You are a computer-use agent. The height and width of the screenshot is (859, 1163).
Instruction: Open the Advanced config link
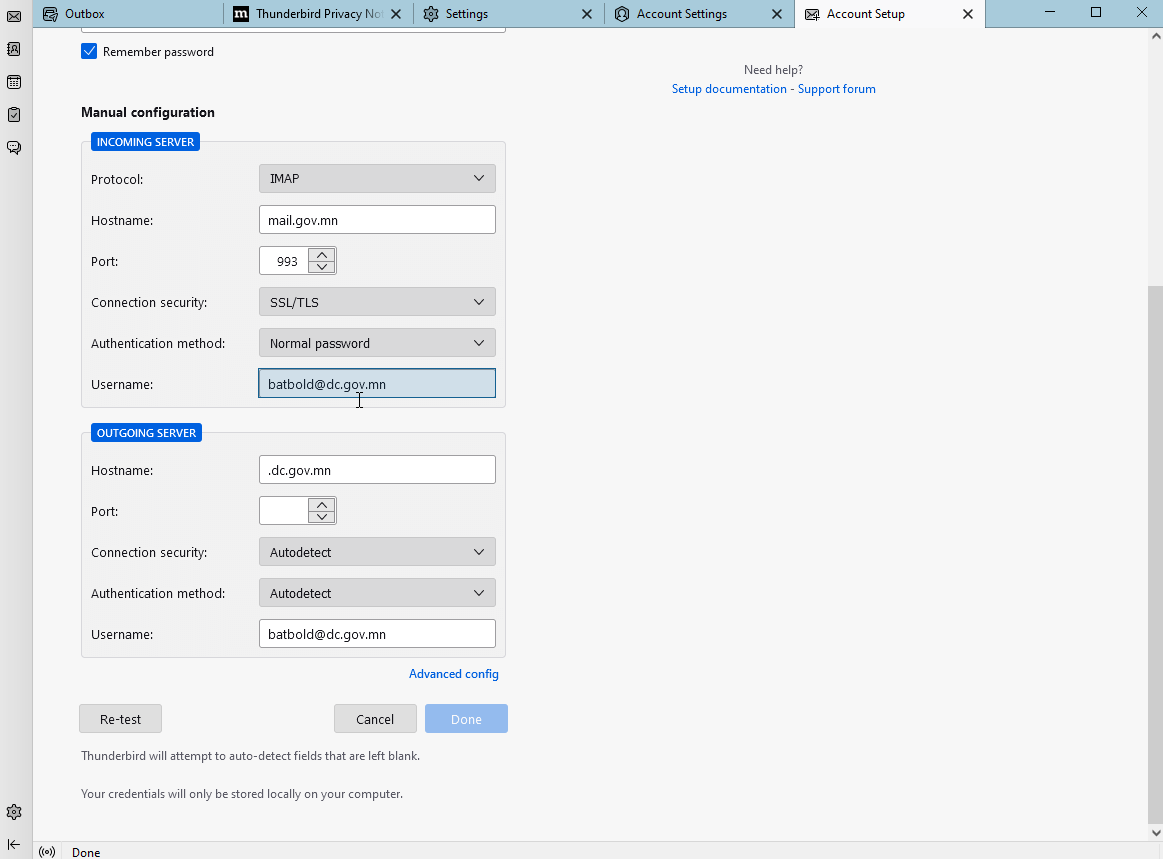point(453,674)
